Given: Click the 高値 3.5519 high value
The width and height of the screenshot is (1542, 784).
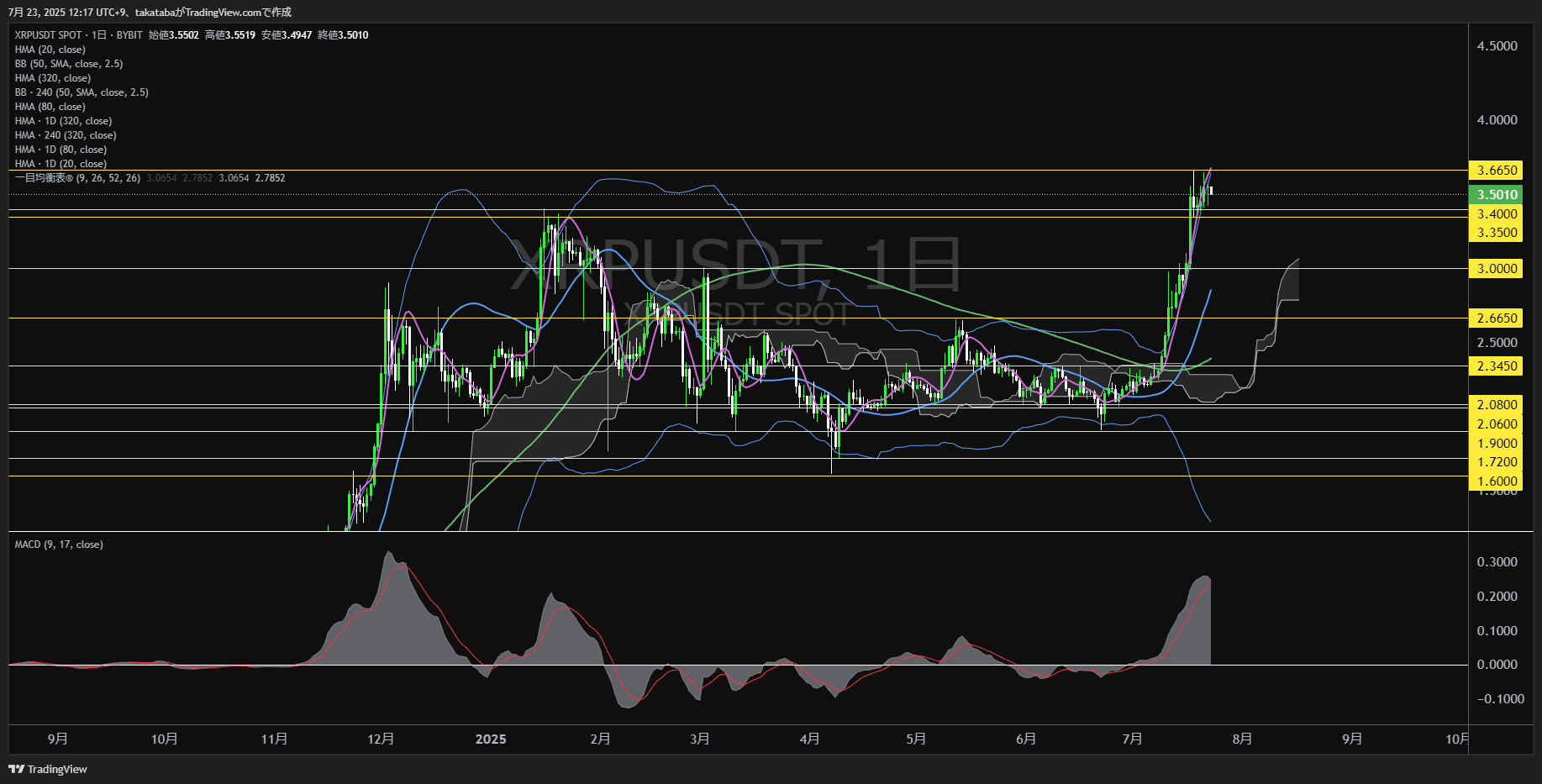Looking at the screenshot, I should [229, 35].
